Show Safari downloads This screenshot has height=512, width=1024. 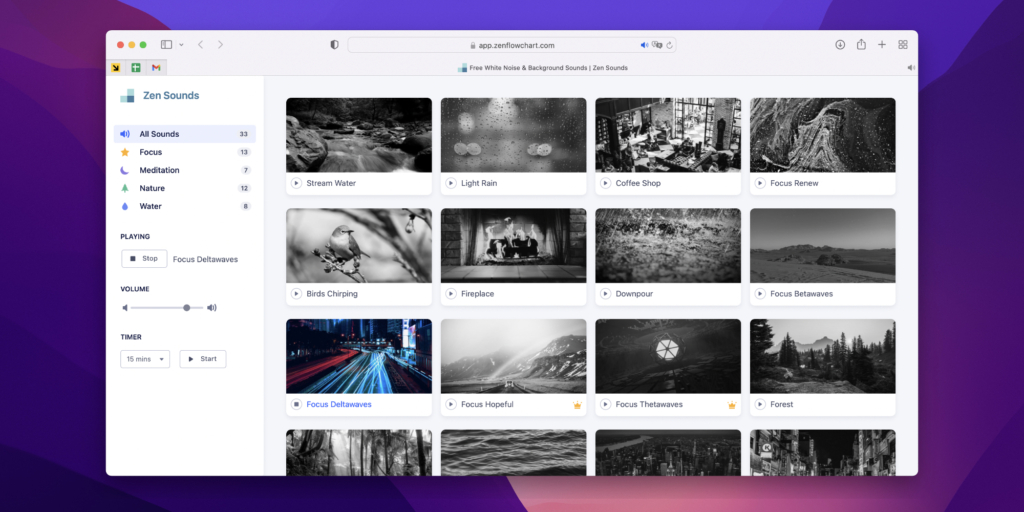tap(840, 44)
